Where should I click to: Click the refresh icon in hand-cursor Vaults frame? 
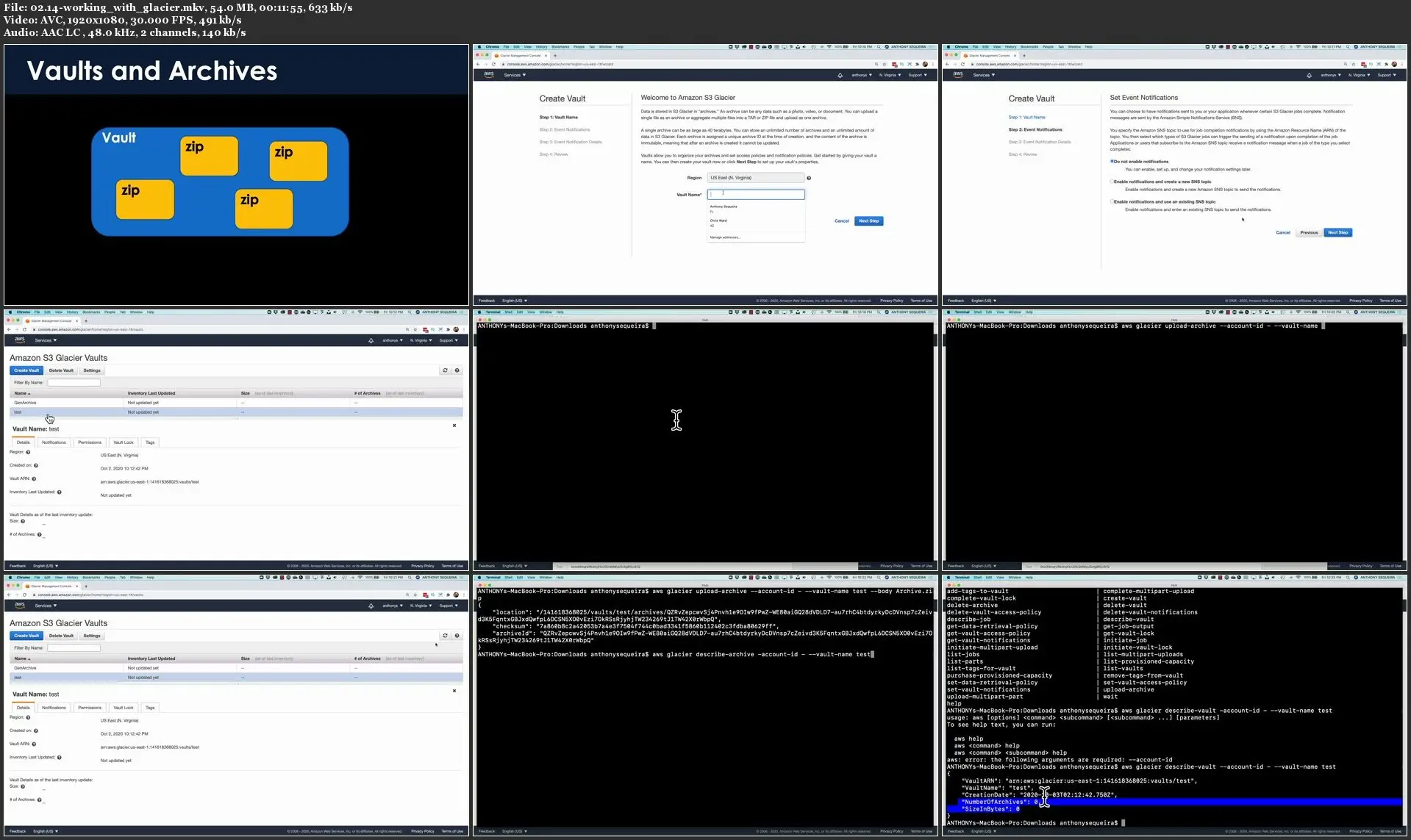pyautogui.click(x=445, y=370)
